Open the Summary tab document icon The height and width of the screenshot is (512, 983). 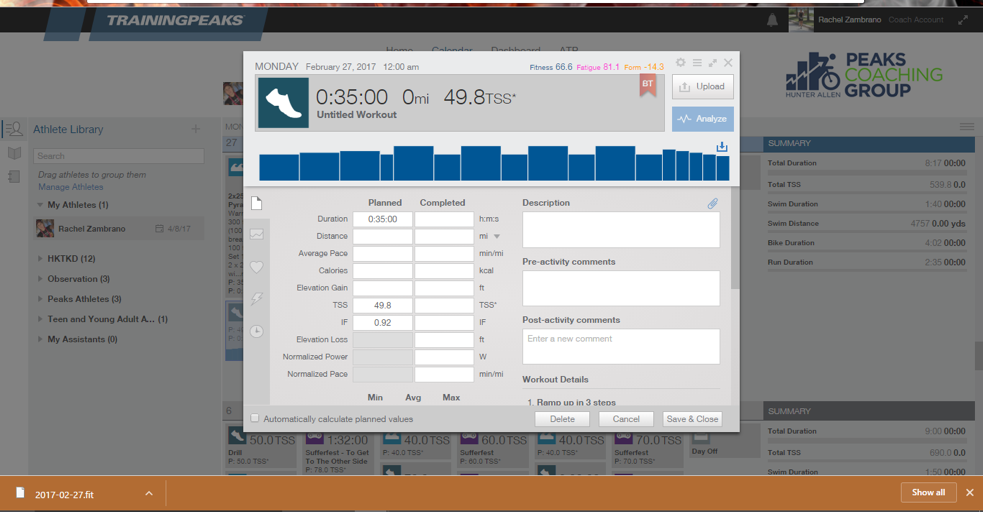[x=256, y=203]
